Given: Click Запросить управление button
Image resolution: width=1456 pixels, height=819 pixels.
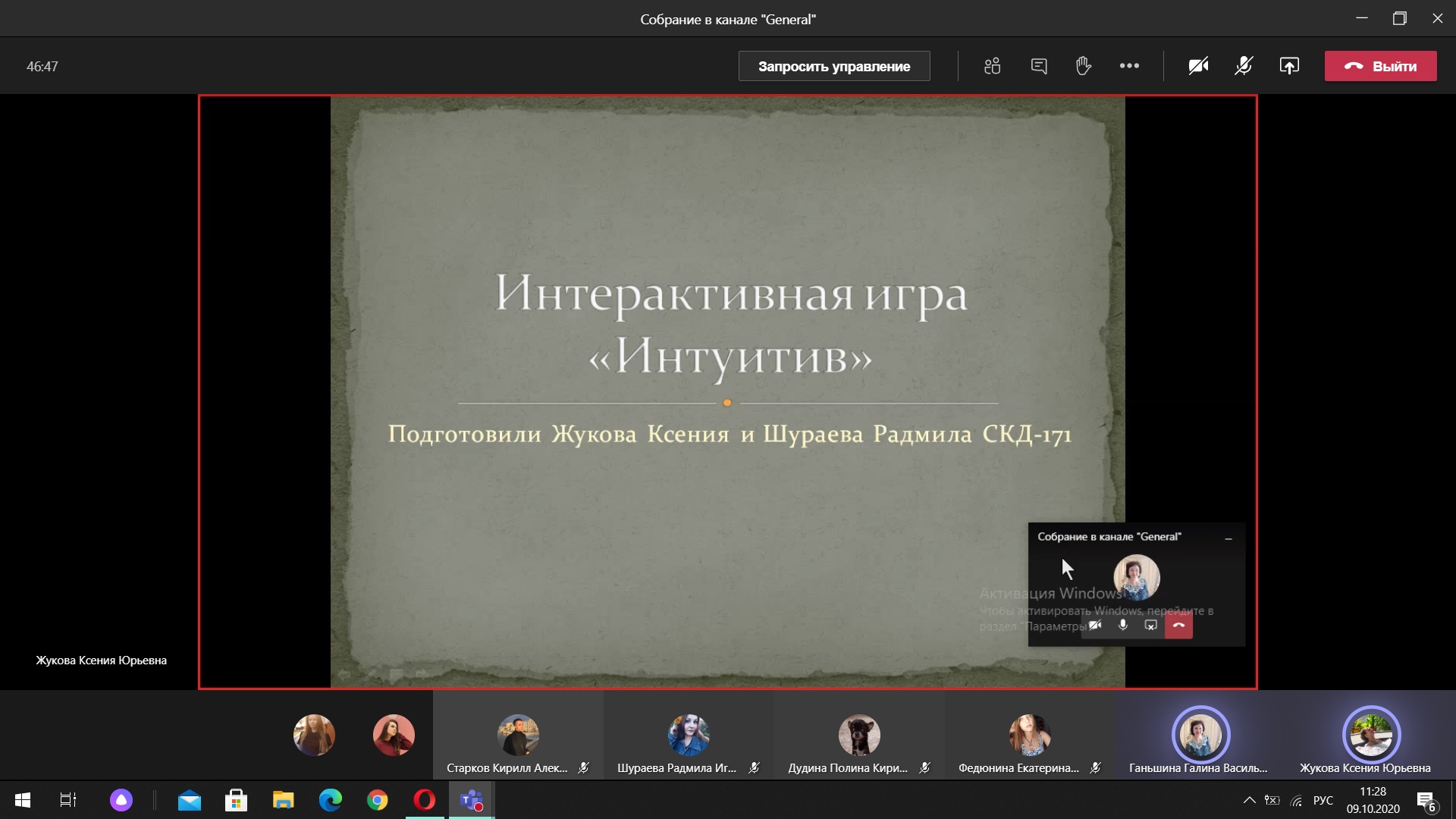Looking at the screenshot, I should click(x=834, y=66).
